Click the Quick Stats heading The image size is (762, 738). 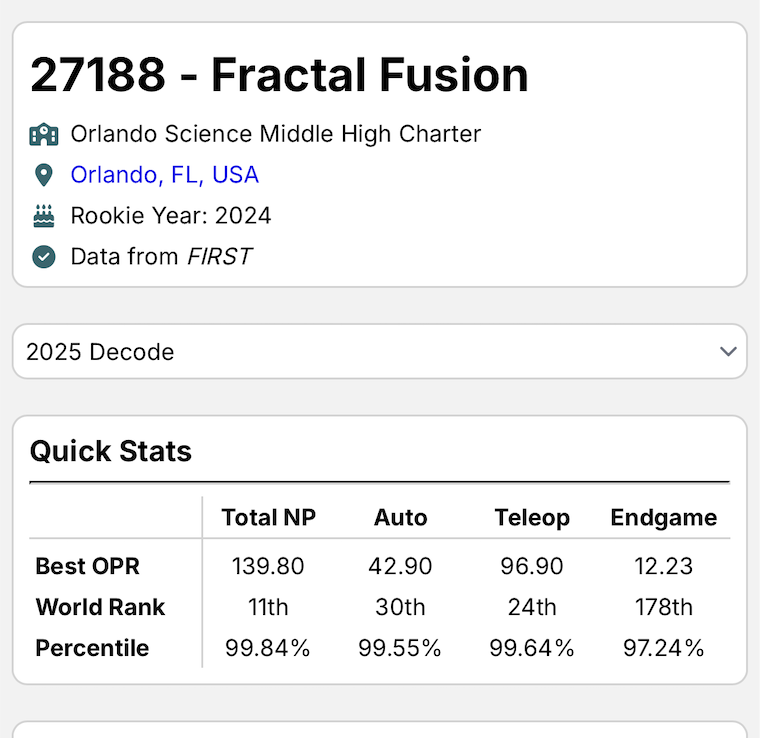111,451
